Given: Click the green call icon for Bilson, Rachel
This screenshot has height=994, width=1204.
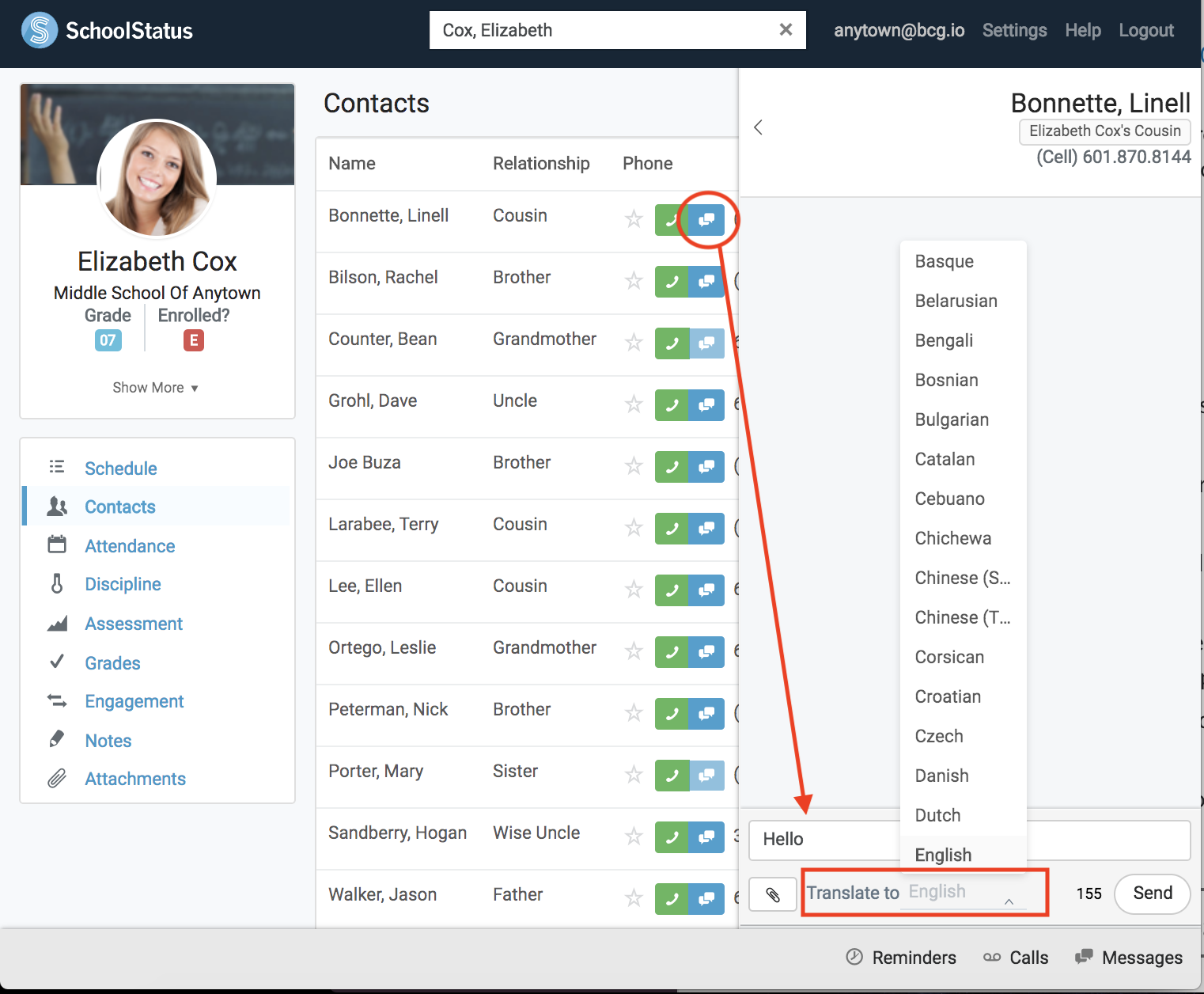Looking at the screenshot, I should 672,282.
